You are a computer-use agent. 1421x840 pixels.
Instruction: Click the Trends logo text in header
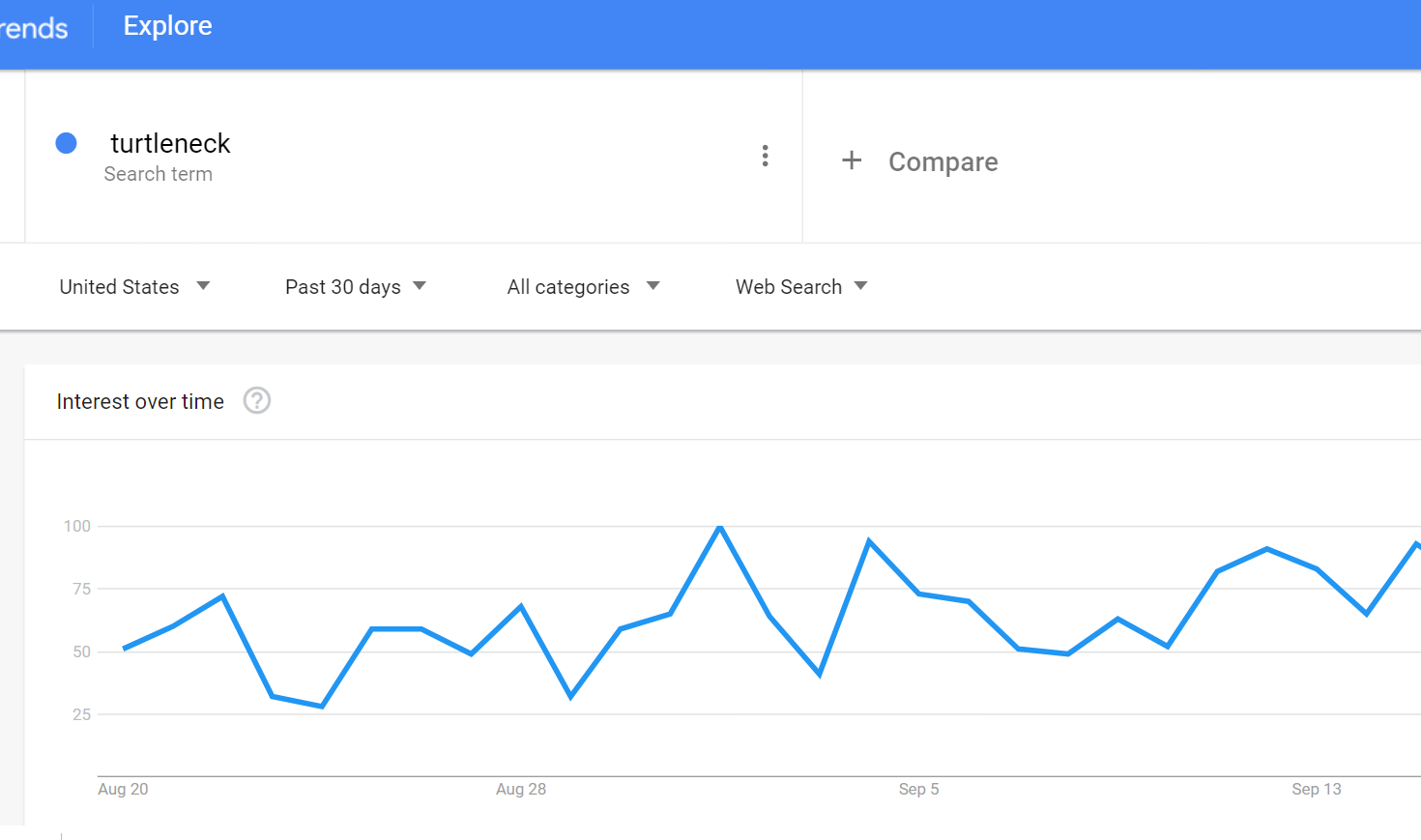[34, 28]
